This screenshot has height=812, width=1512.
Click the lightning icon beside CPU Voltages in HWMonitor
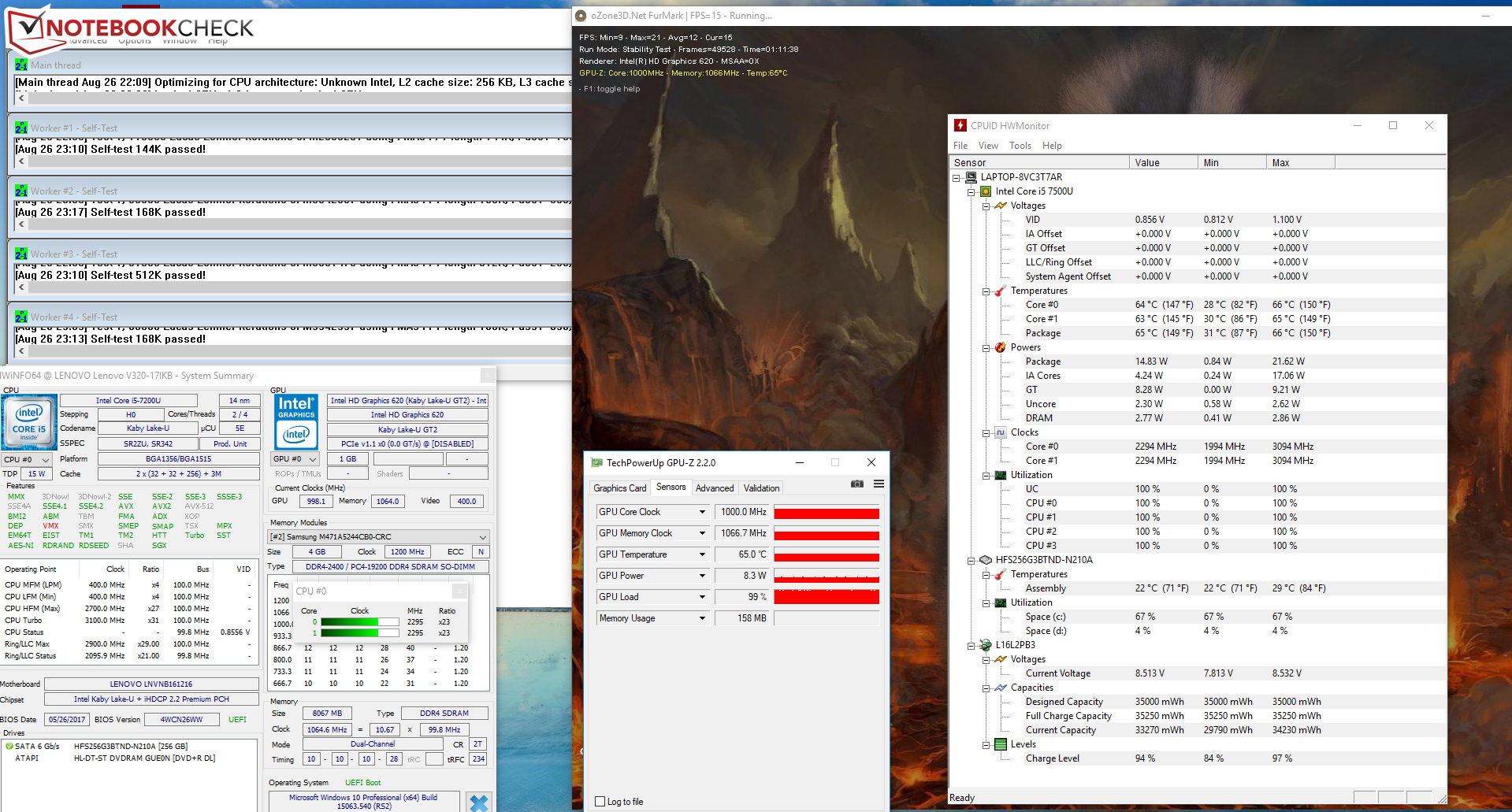(1001, 206)
